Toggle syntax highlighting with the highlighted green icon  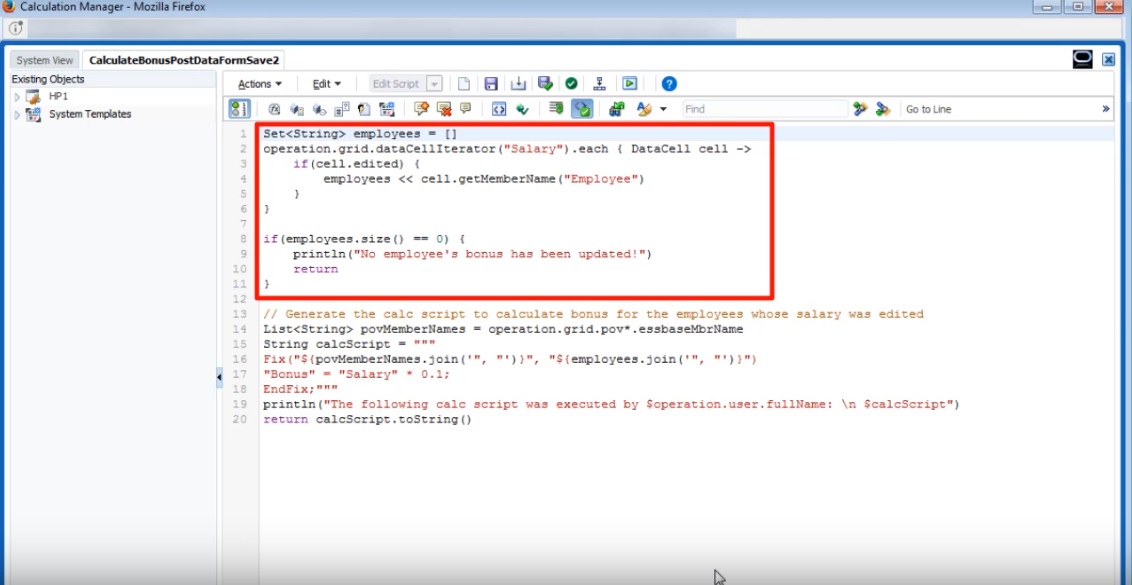(x=580, y=109)
